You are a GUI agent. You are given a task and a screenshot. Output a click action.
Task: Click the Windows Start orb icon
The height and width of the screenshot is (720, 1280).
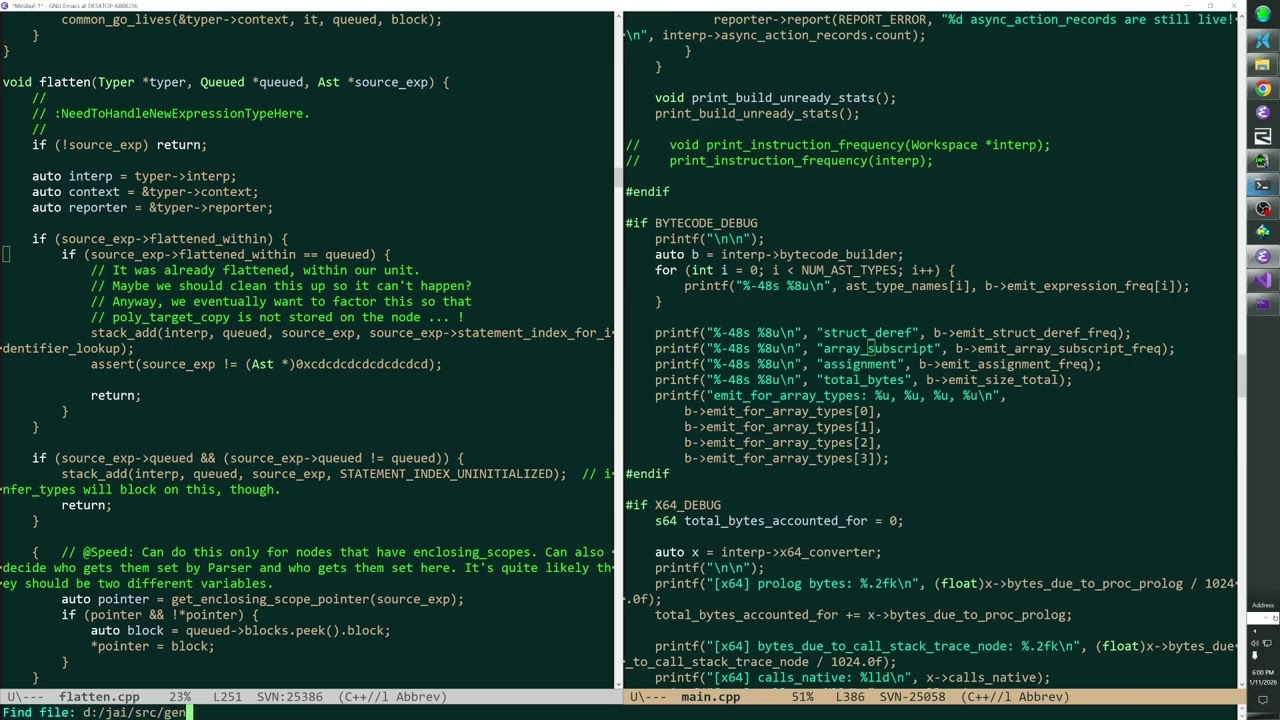(x=1262, y=16)
